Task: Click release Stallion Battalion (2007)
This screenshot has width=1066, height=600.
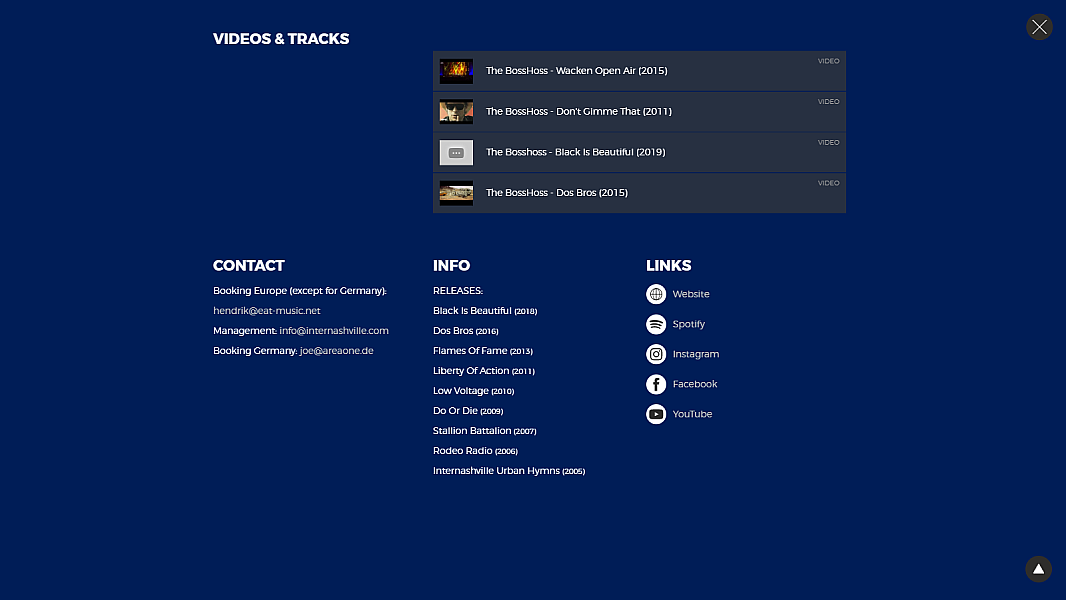Action: coord(485,431)
